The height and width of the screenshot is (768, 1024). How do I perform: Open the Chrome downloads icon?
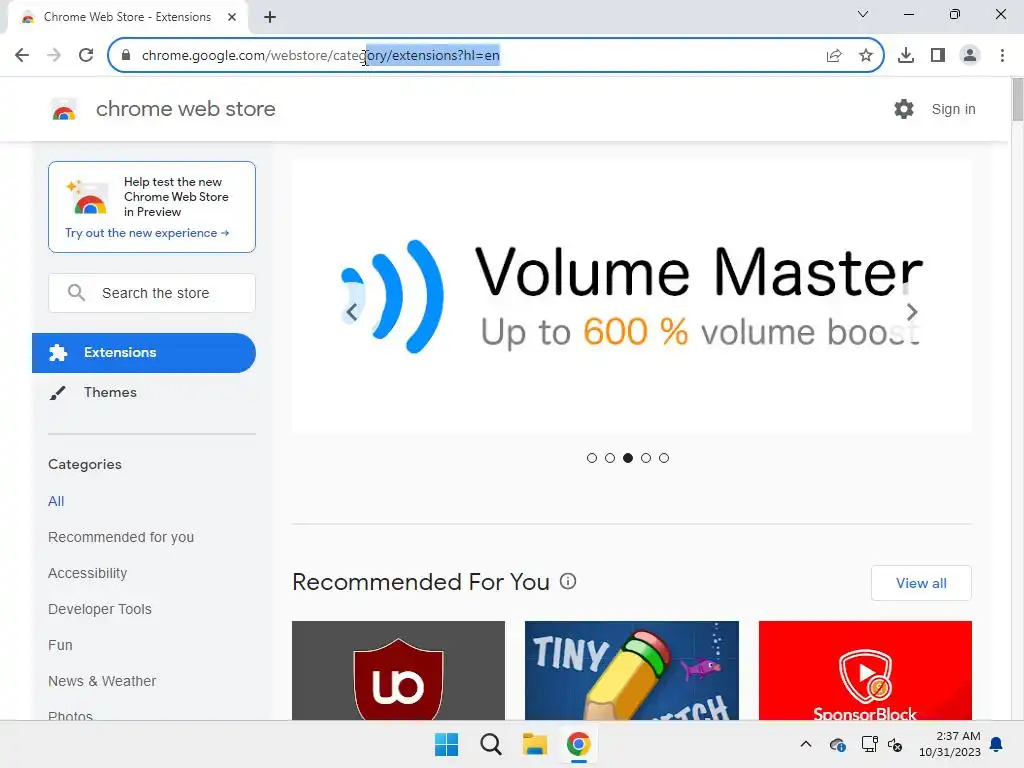click(906, 56)
